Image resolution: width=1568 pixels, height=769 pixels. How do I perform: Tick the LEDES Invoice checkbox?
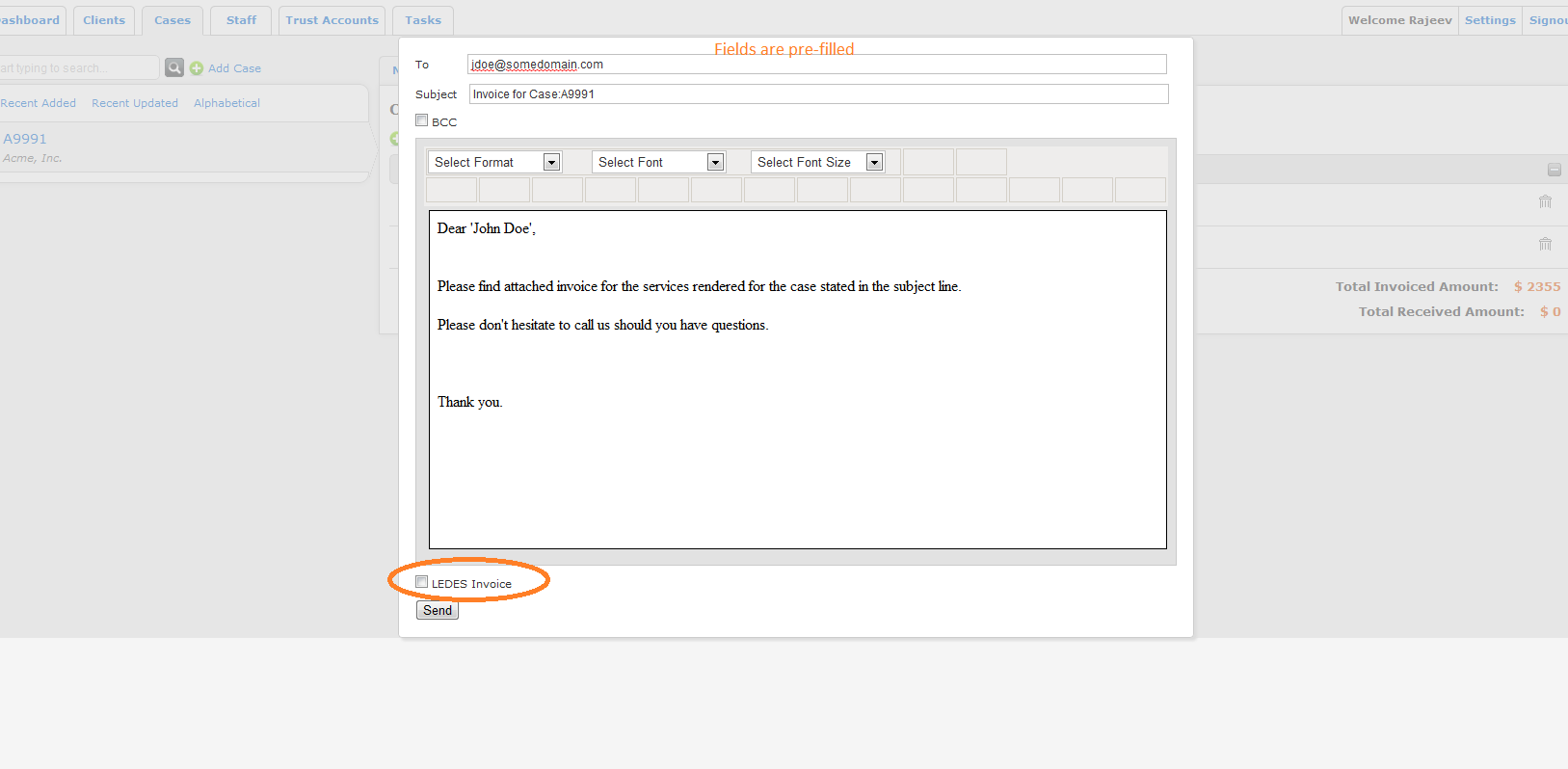[422, 582]
